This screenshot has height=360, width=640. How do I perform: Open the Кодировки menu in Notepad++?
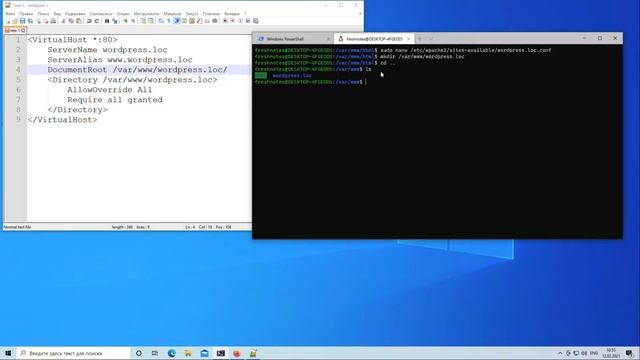coord(75,14)
